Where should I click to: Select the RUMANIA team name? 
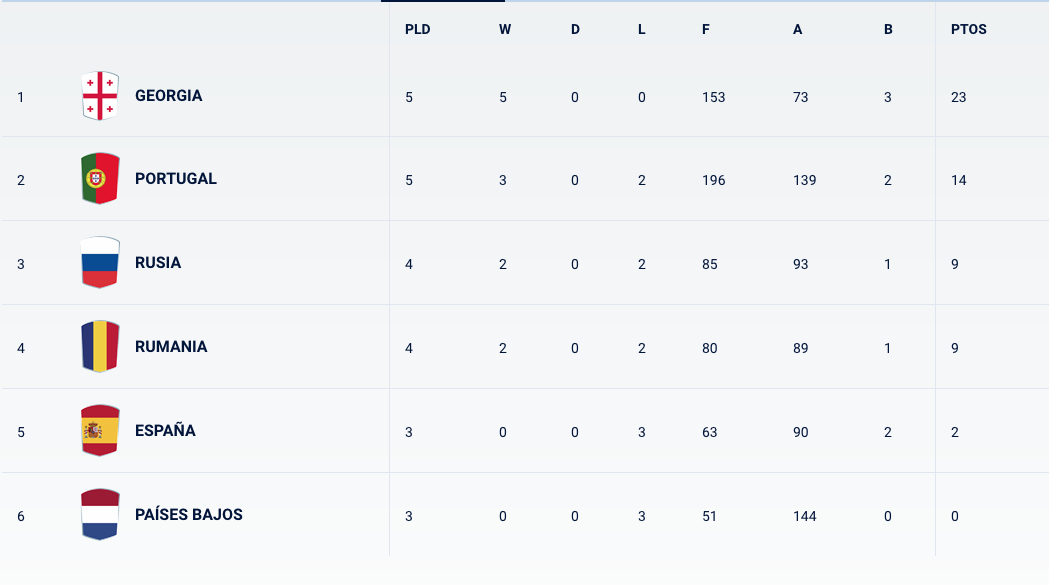171,347
